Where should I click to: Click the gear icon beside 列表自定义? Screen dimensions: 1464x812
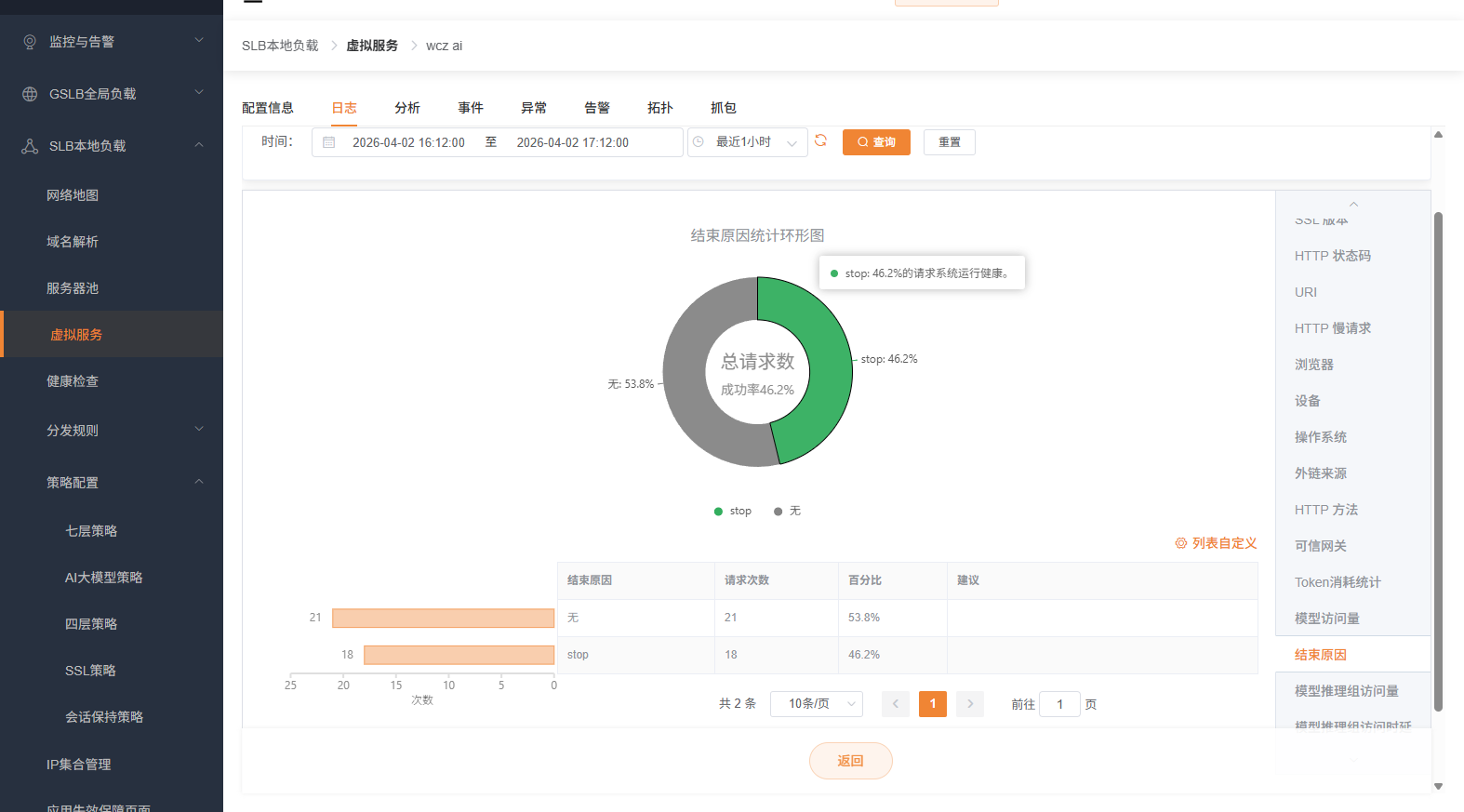(x=1181, y=543)
